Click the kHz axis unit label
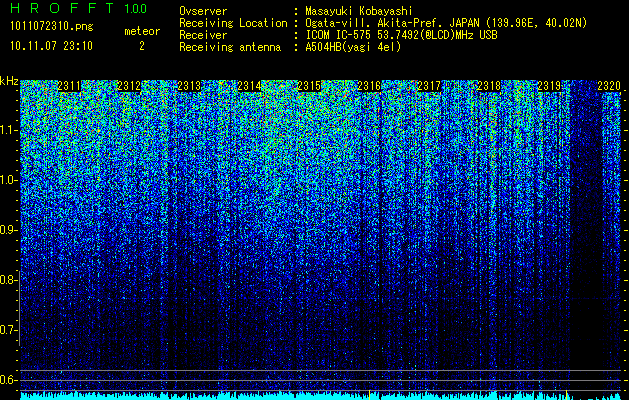Image resolution: width=629 pixels, height=400 pixels. point(9,81)
